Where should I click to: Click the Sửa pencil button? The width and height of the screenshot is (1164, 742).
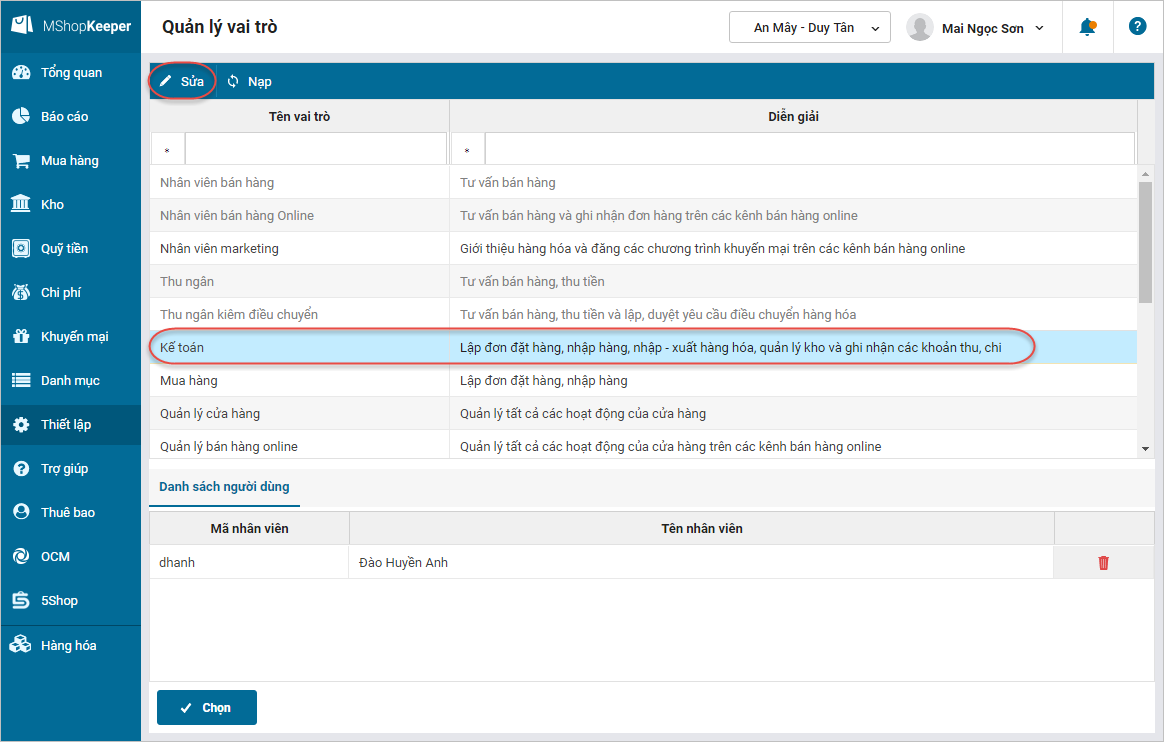tap(182, 82)
